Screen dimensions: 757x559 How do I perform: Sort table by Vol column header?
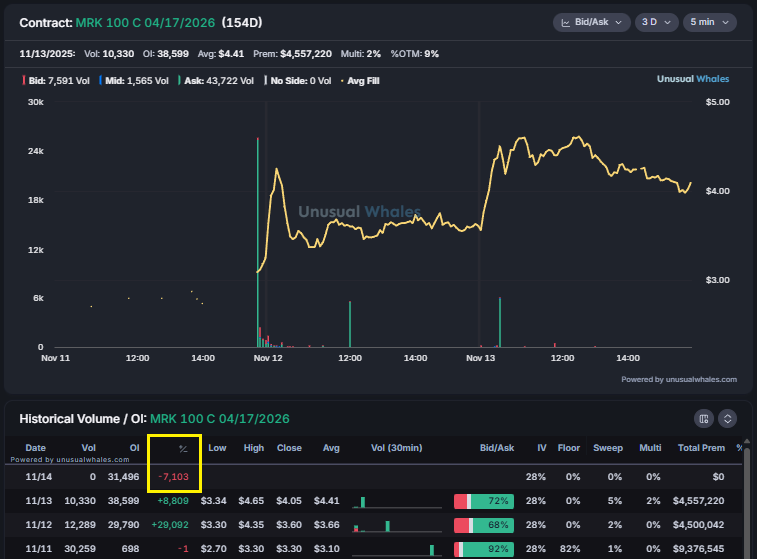(88, 448)
